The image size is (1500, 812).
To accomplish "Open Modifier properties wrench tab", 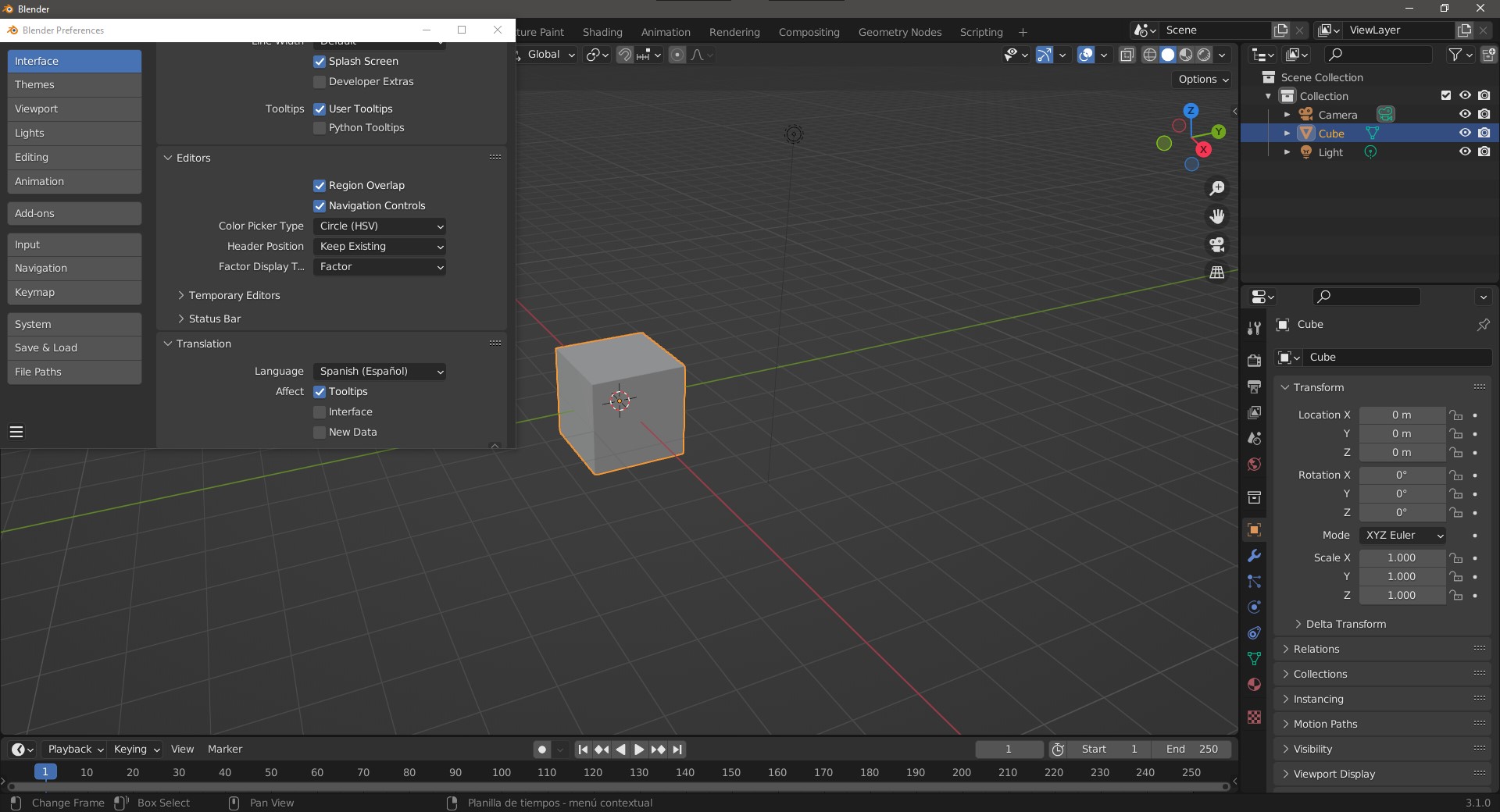I will pyautogui.click(x=1254, y=556).
